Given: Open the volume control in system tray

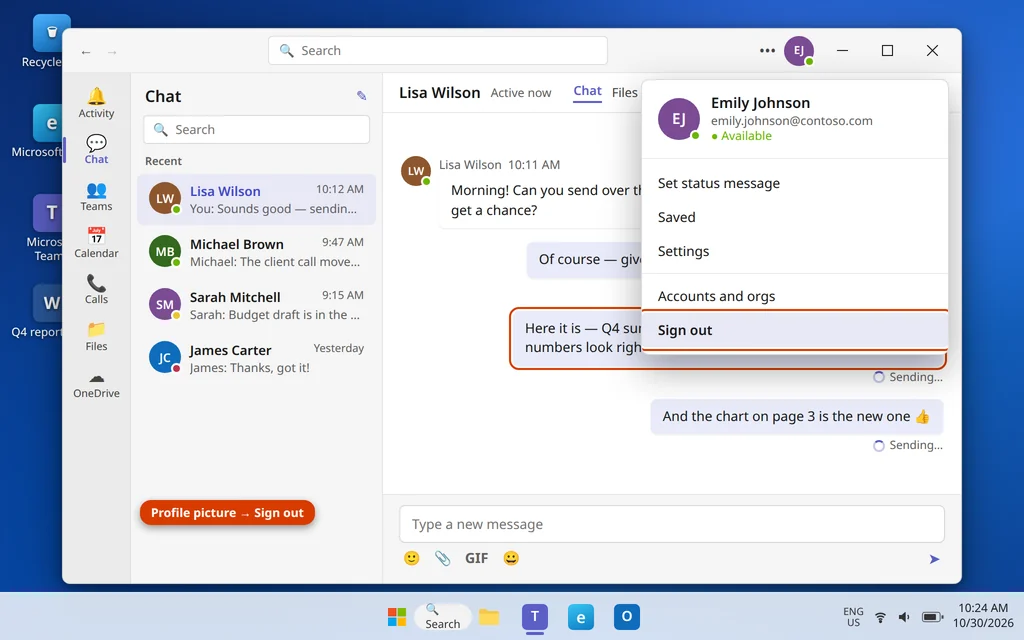Looking at the screenshot, I should (x=904, y=617).
